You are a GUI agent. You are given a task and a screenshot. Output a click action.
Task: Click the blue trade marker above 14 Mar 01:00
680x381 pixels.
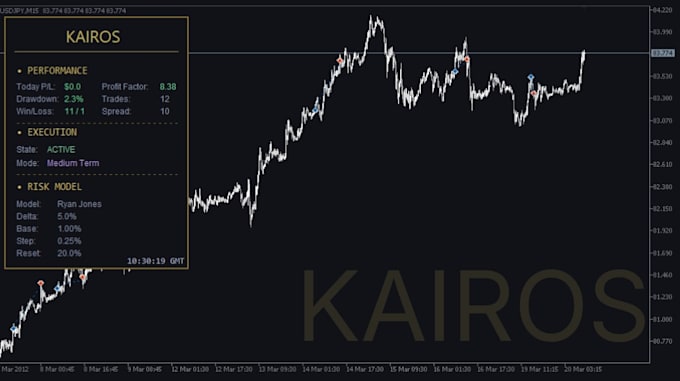pyautogui.click(x=315, y=110)
